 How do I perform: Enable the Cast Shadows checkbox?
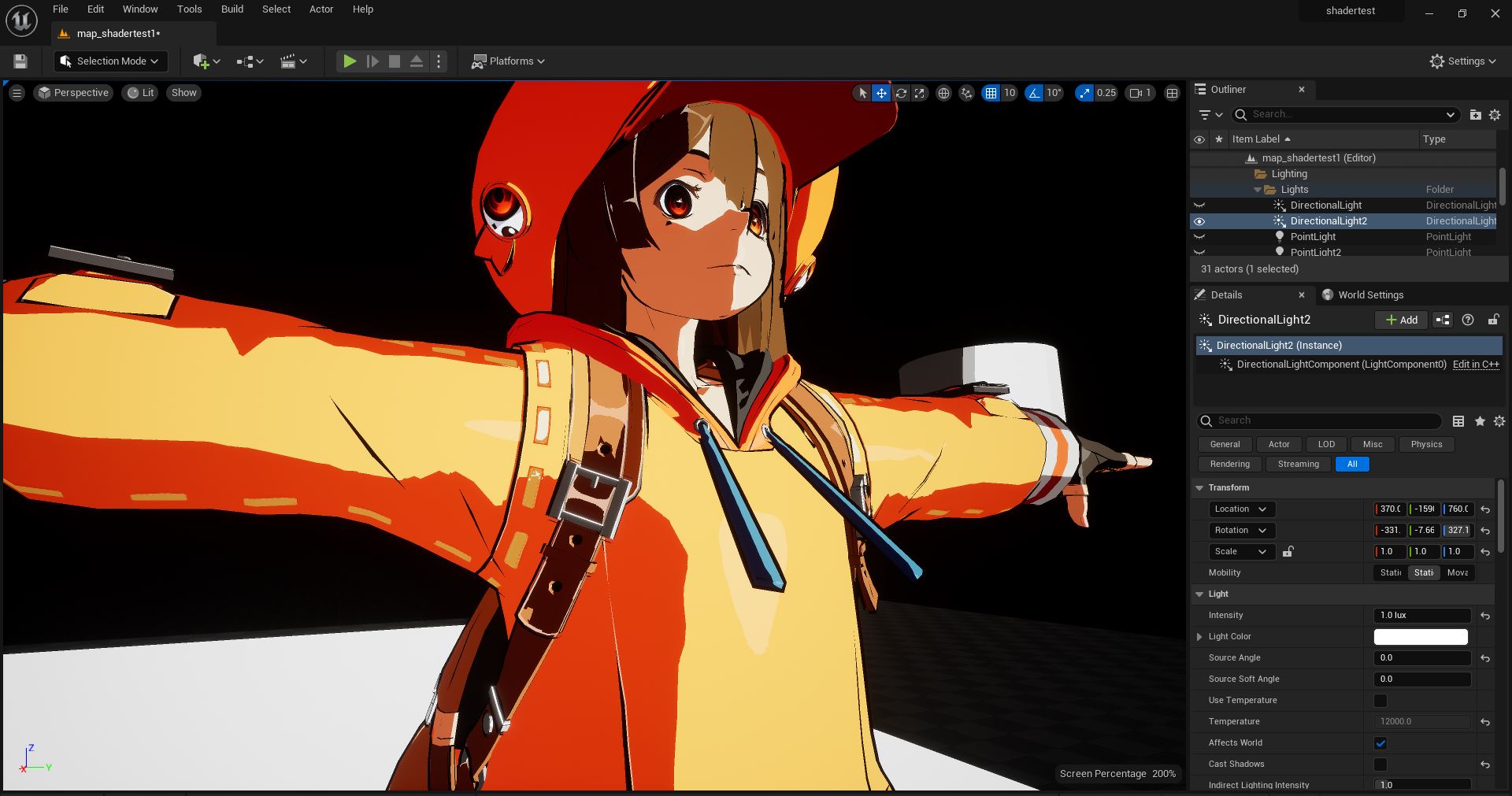click(x=1380, y=765)
